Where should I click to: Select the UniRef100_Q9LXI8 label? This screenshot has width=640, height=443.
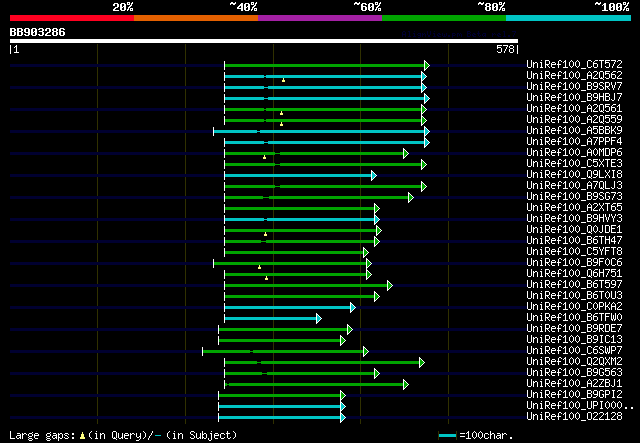pos(574,174)
